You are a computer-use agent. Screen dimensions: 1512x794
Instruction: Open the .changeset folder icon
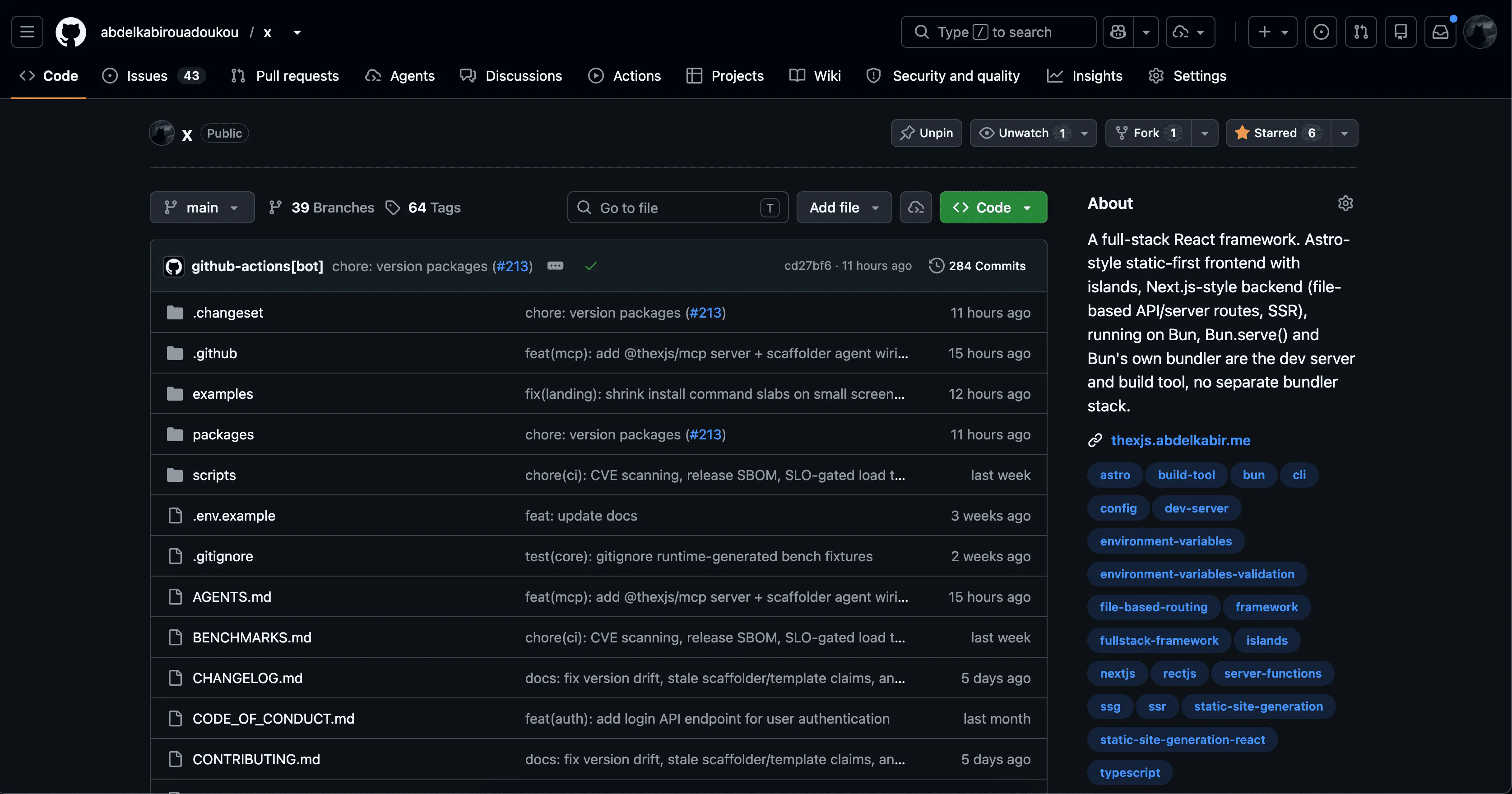click(x=175, y=312)
